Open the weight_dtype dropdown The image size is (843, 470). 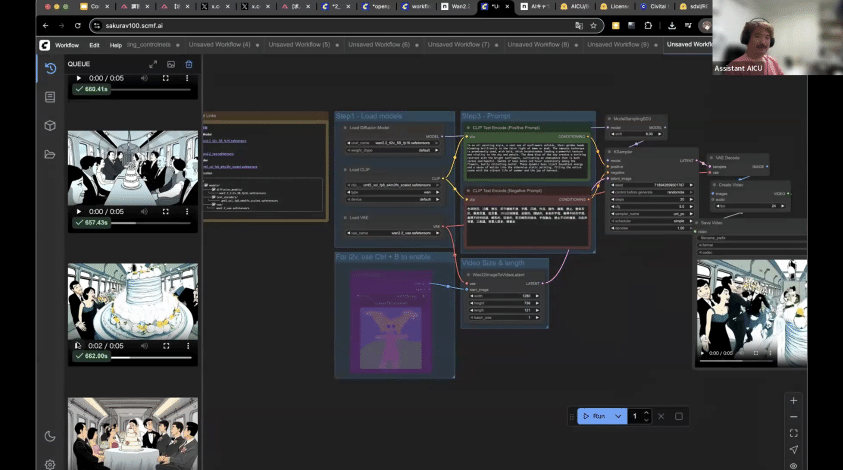393,151
